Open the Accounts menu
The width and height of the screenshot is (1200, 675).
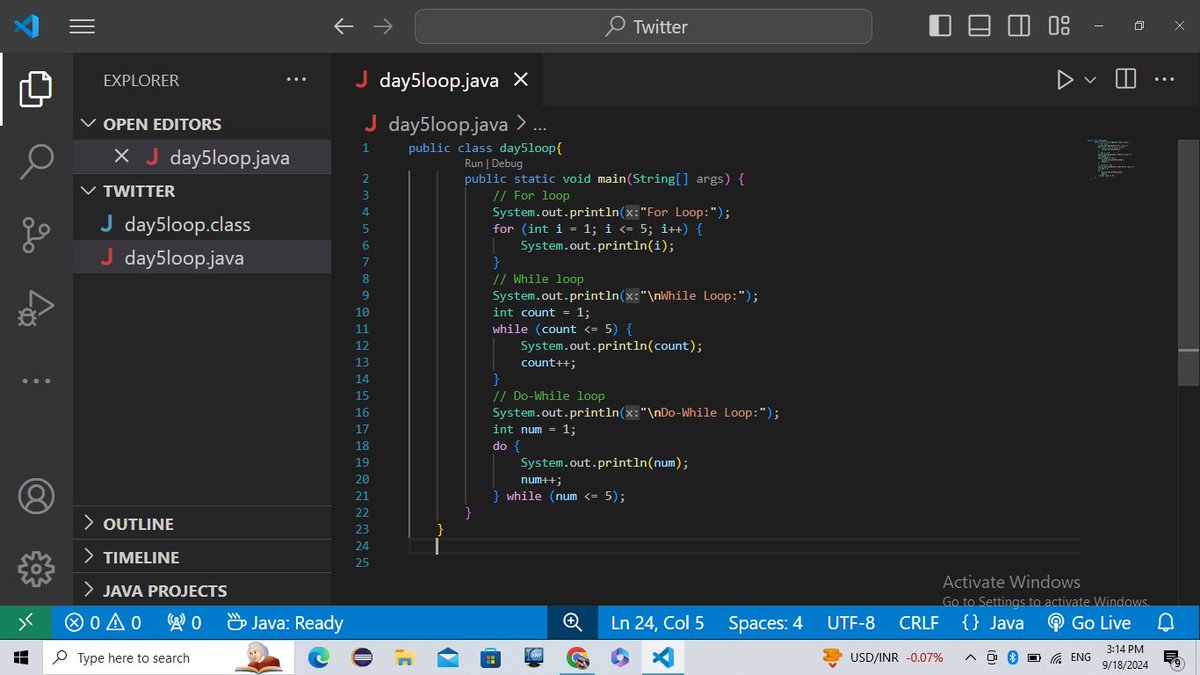(x=36, y=496)
